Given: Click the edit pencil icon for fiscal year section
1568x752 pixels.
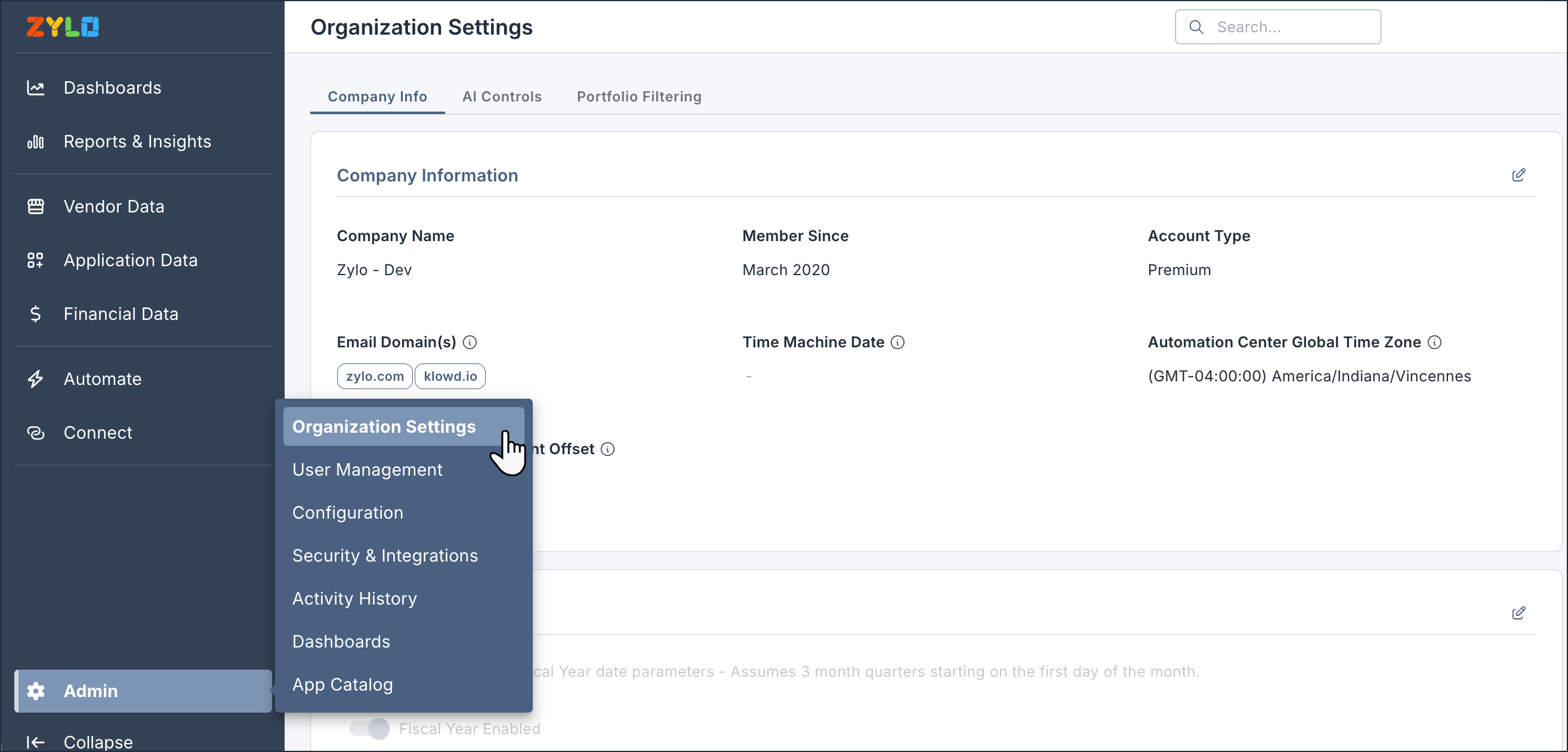Looking at the screenshot, I should (x=1518, y=613).
